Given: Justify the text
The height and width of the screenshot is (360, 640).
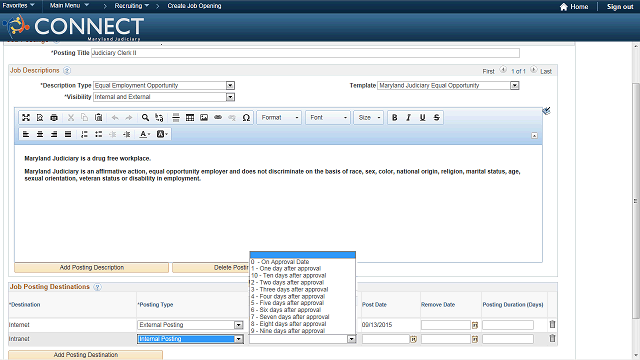Looking at the screenshot, I should pyautogui.click(x=68, y=134).
